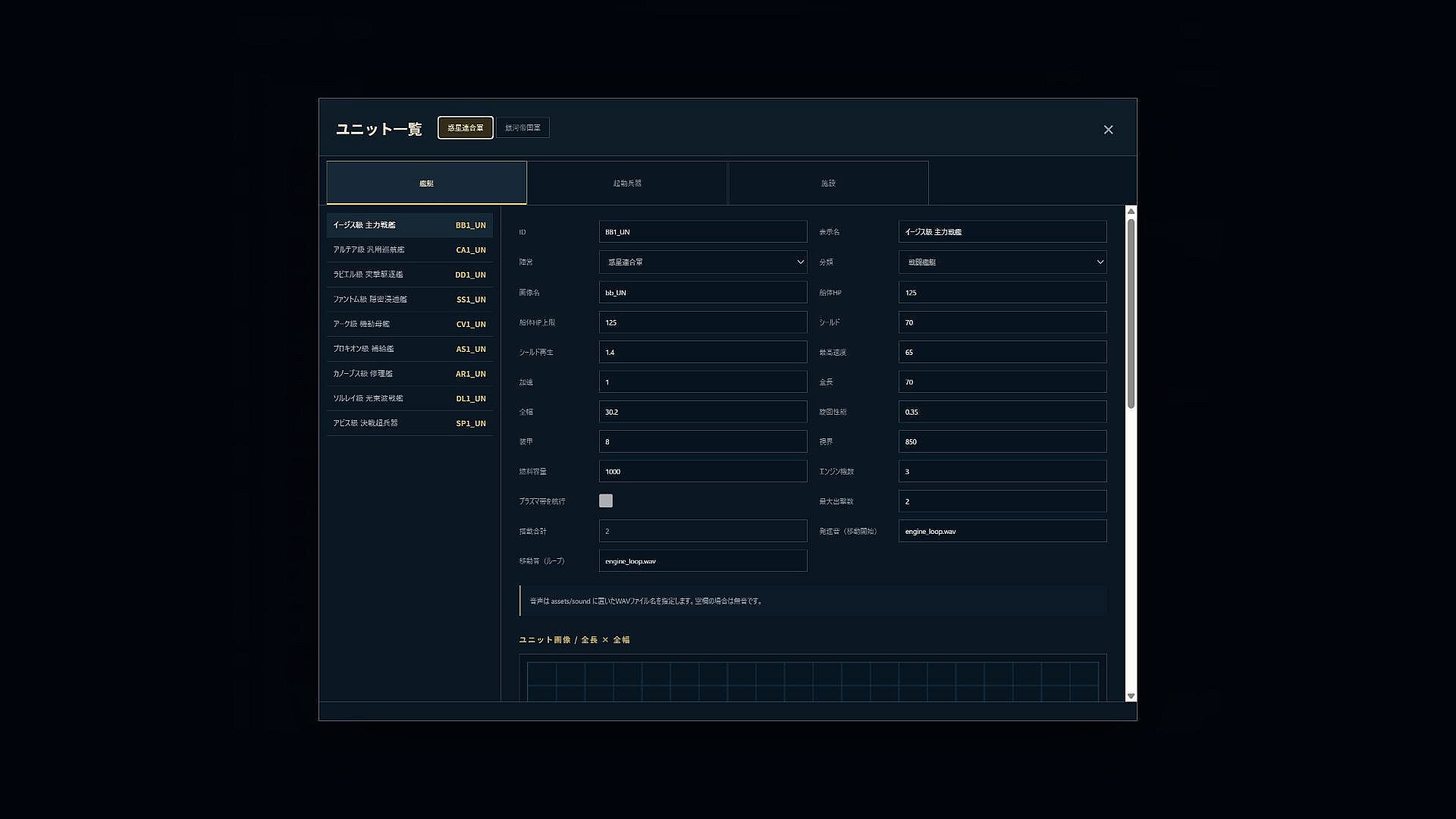Click the シールド input field with 70
This screenshot has height=819, width=1456.
(x=1003, y=322)
